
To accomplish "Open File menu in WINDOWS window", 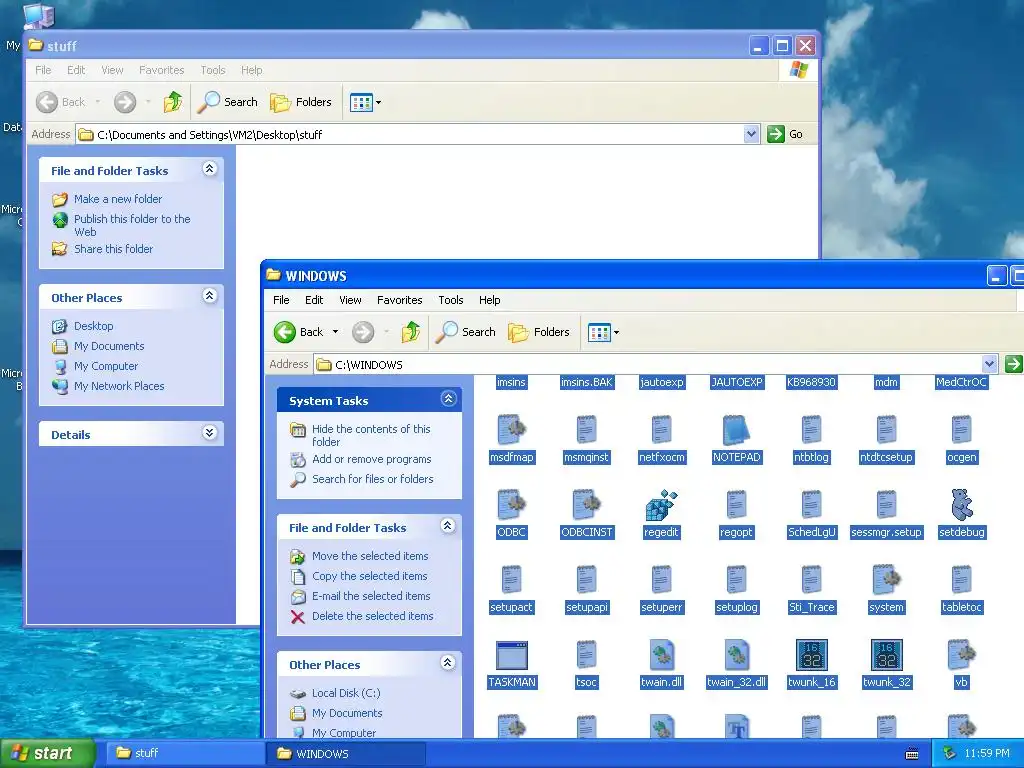I will [x=281, y=300].
